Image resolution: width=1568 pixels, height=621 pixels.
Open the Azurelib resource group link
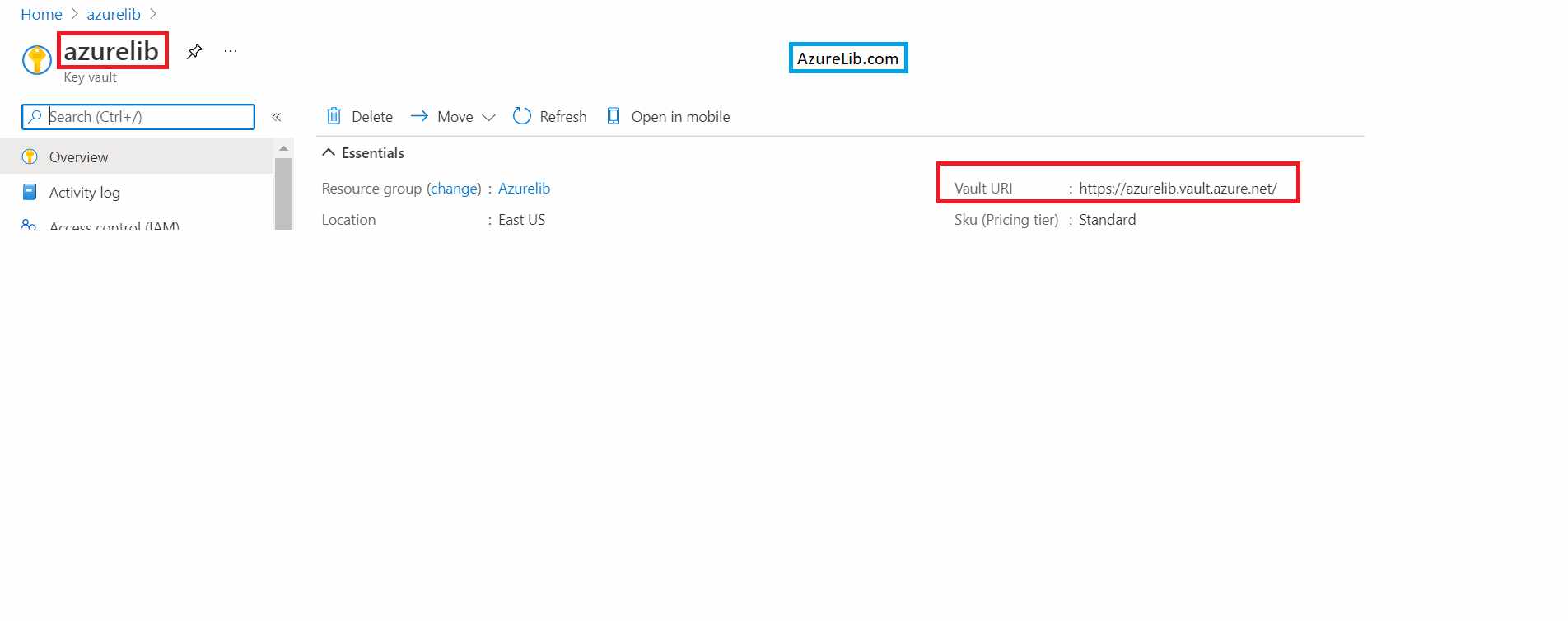524,188
